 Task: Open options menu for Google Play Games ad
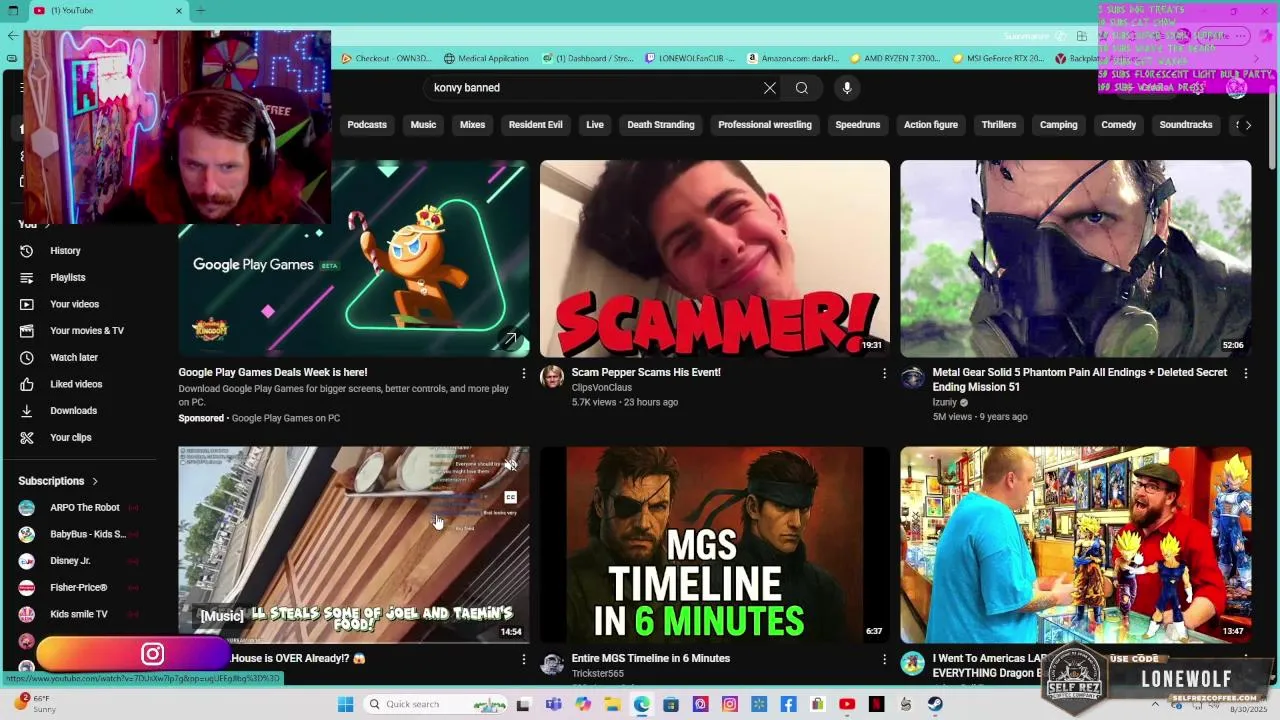523,373
